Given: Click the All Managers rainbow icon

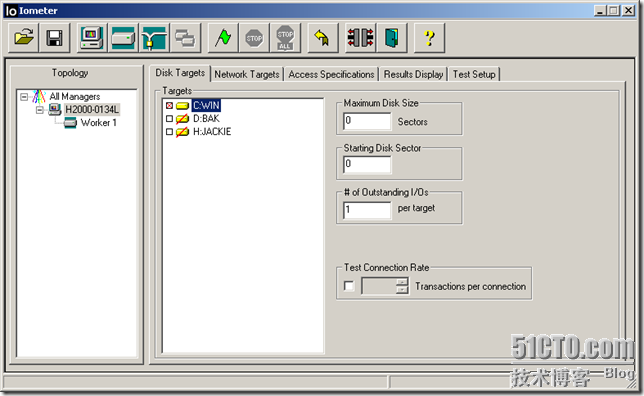Looking at the screenshot, I should [39, 97].
